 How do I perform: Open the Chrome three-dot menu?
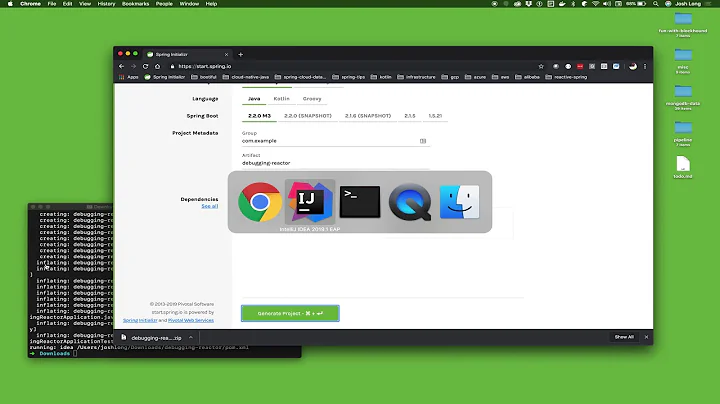(645, 66)
